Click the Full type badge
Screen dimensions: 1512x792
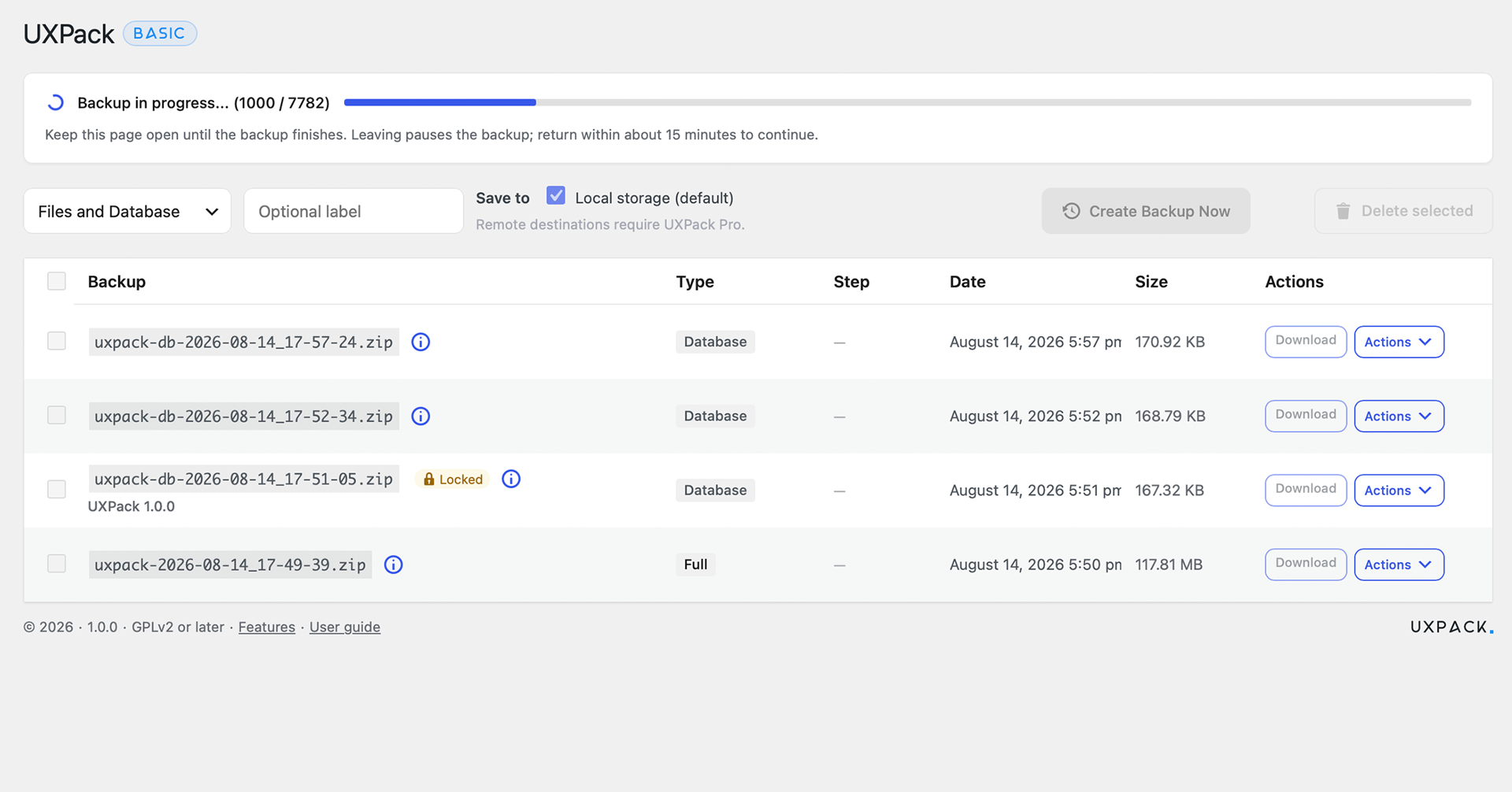coord(695,564)
